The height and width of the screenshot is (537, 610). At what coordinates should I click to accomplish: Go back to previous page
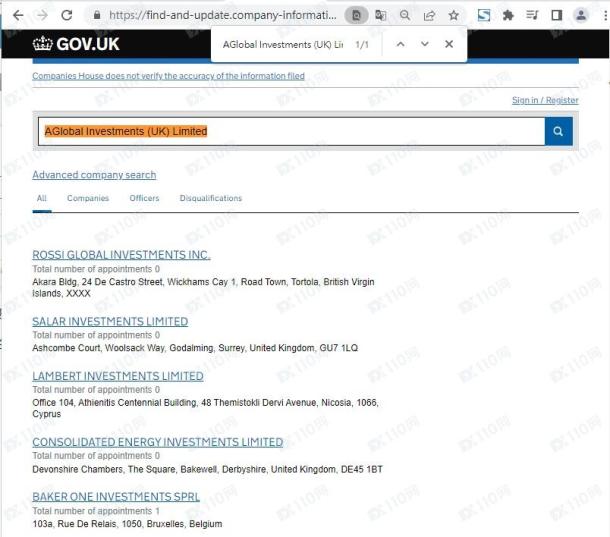pos(18,16)
